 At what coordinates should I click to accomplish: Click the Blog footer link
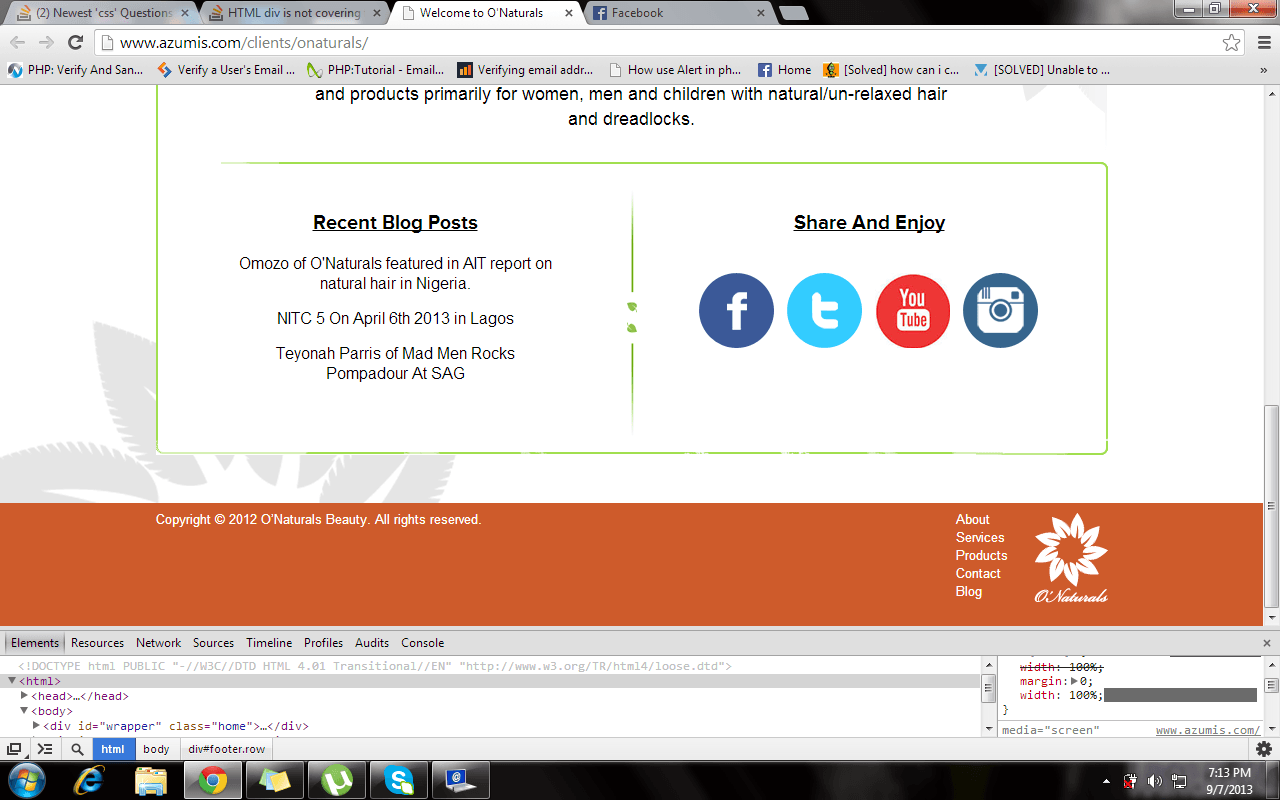pyautogui.click(x=969, y=591)
